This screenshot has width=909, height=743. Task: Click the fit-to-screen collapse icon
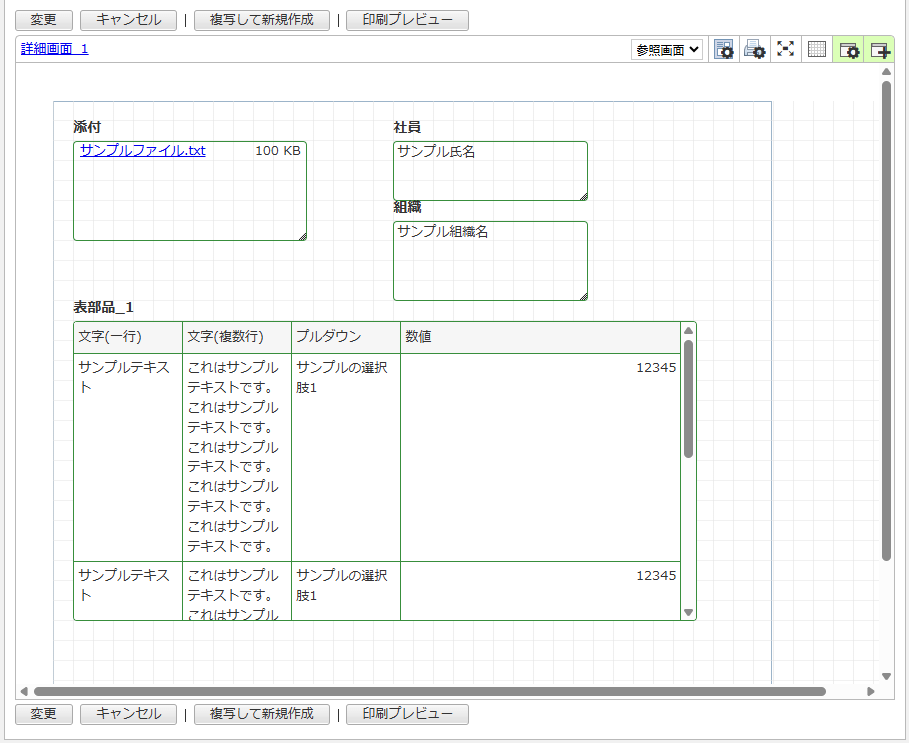786,49
